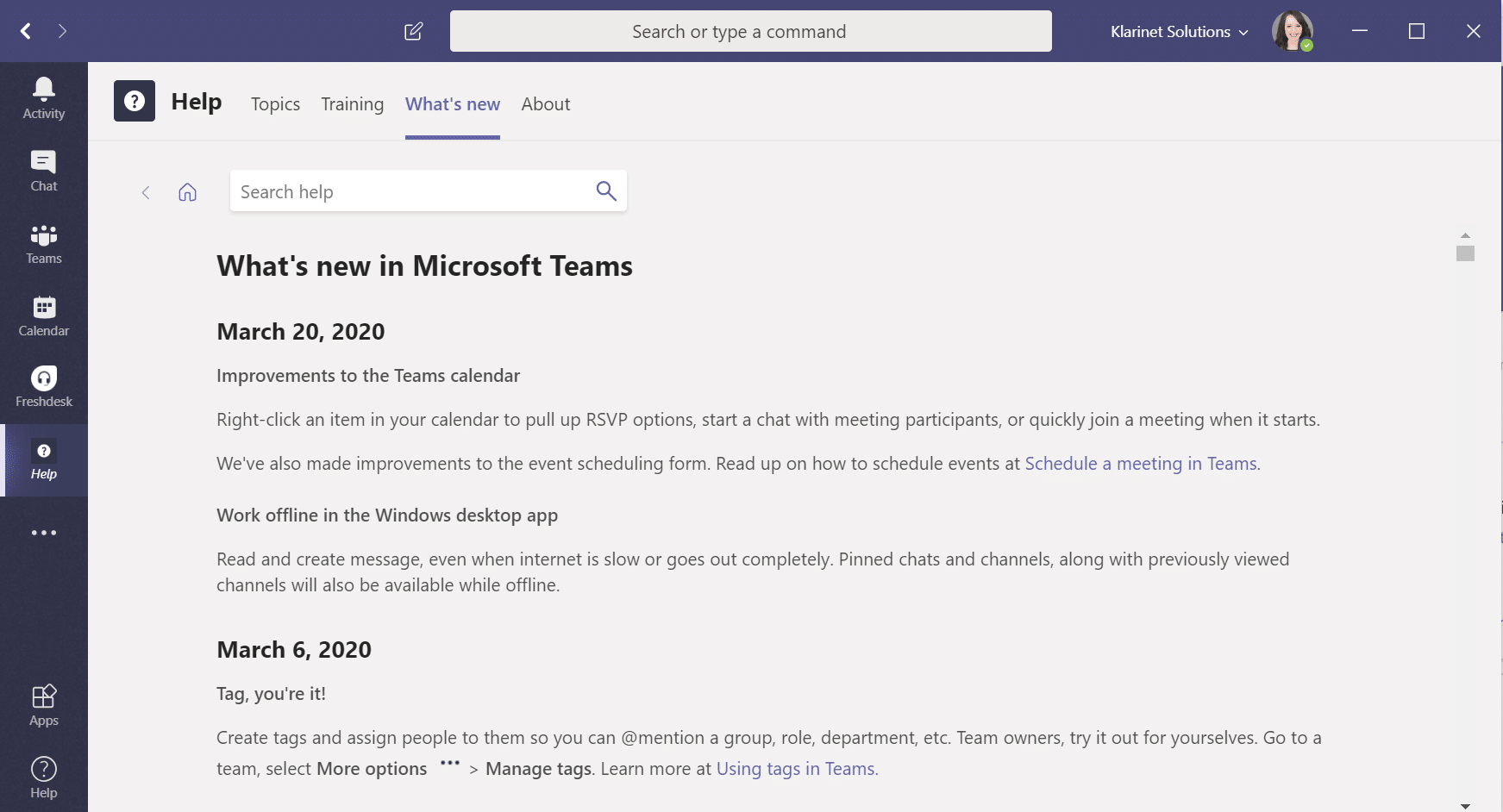Click the scrollbar up arrow

[x=1465, y=235]
